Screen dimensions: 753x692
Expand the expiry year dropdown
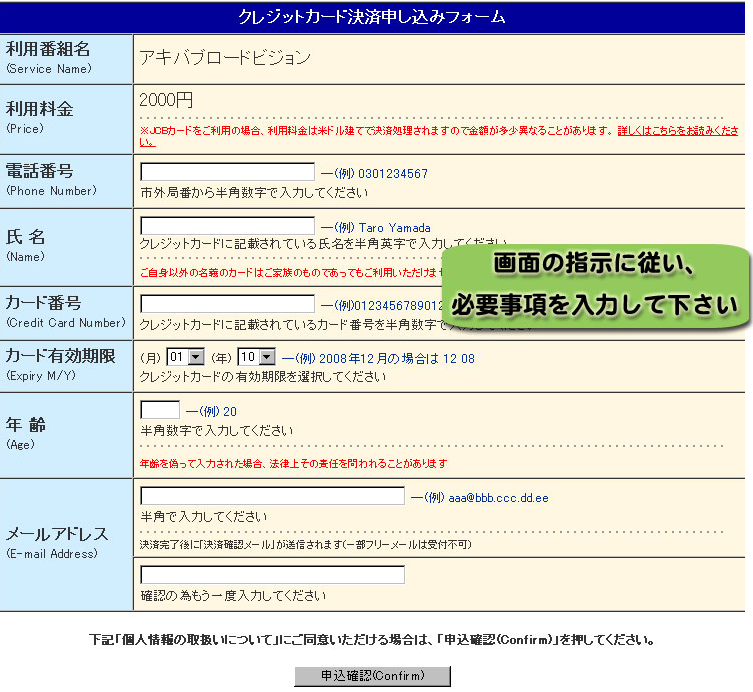(256, 357)
